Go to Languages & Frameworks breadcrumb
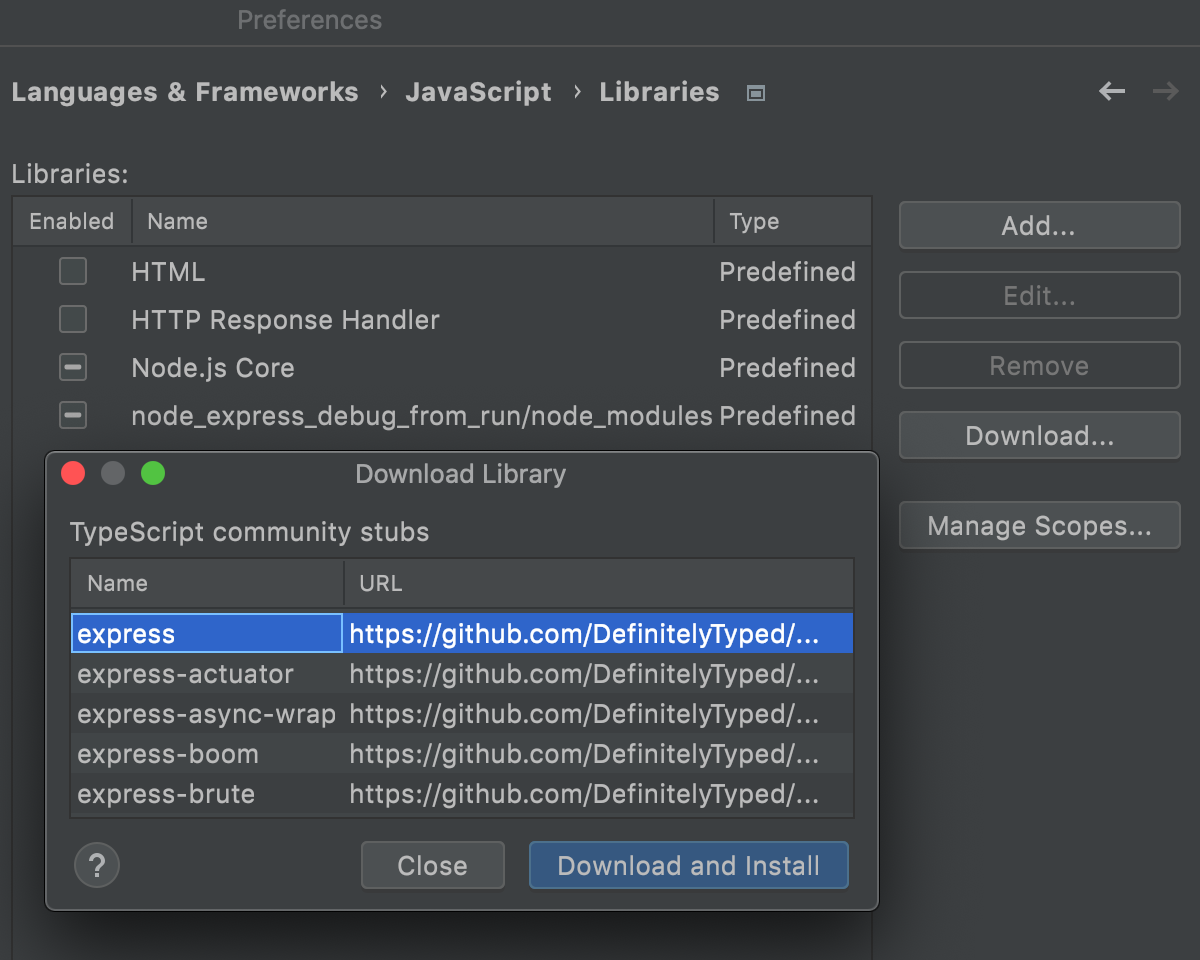 pos(185,92)
